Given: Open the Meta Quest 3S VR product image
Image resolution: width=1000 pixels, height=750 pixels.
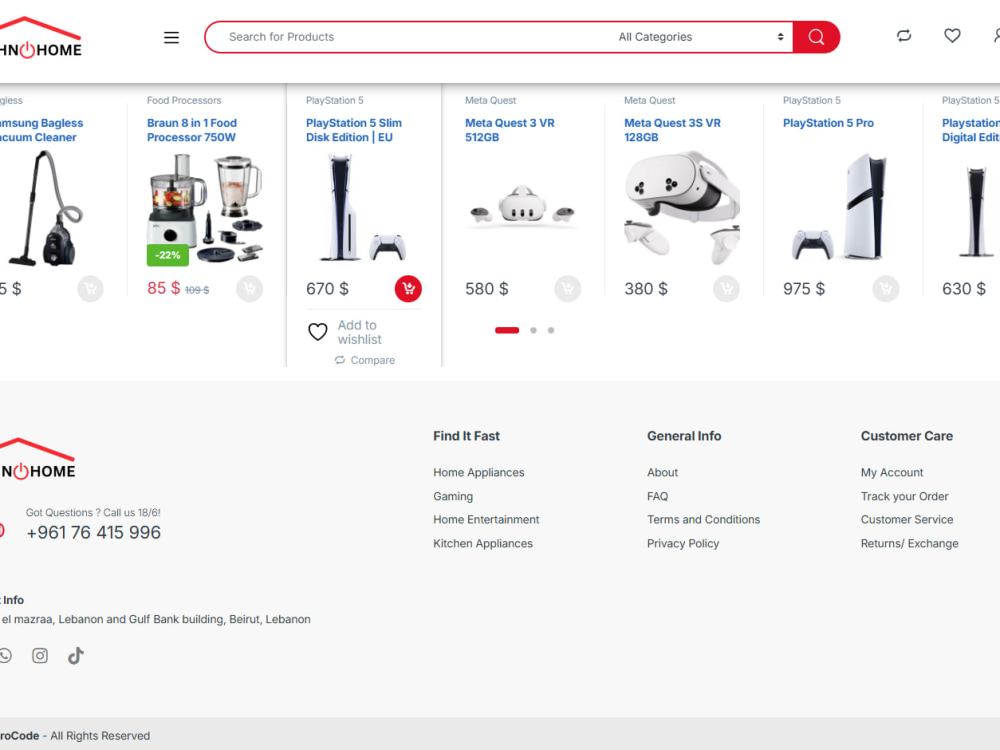Looking at the screenshot, I should click(682, 208).
